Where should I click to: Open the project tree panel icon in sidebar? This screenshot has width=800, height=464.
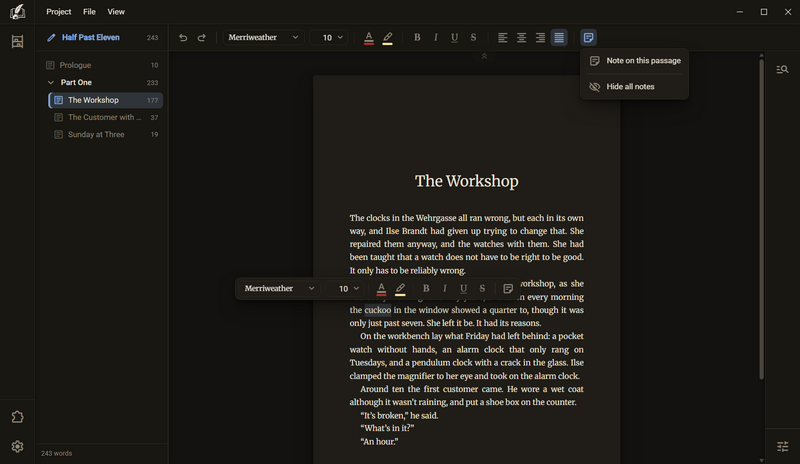(x=17, y=41)
